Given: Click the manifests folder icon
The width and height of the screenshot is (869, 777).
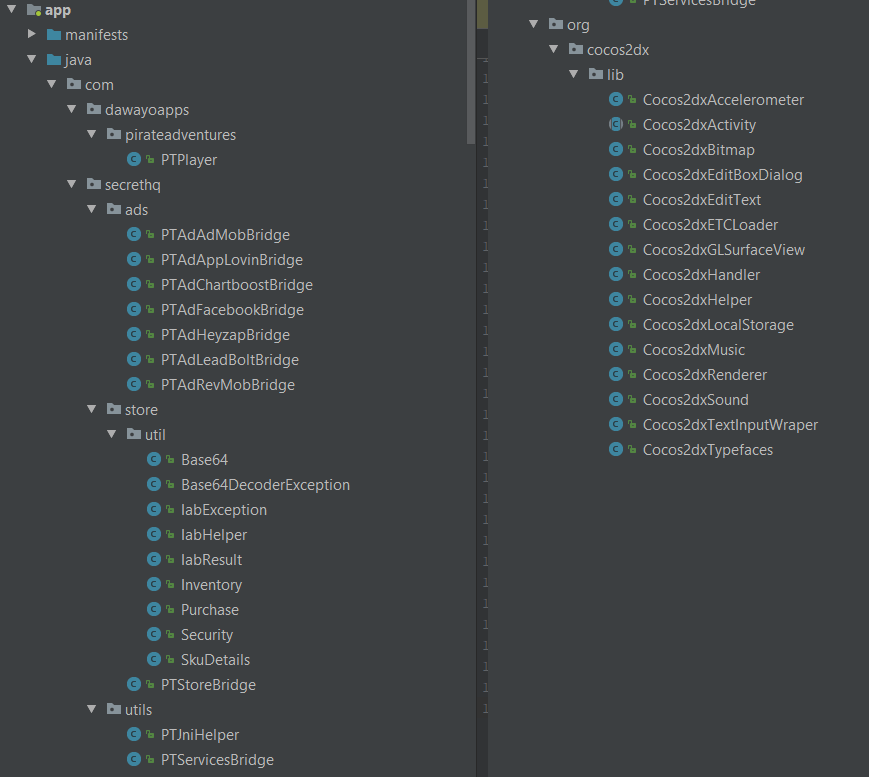Looking at the screenshot, I should pos(54,35).
